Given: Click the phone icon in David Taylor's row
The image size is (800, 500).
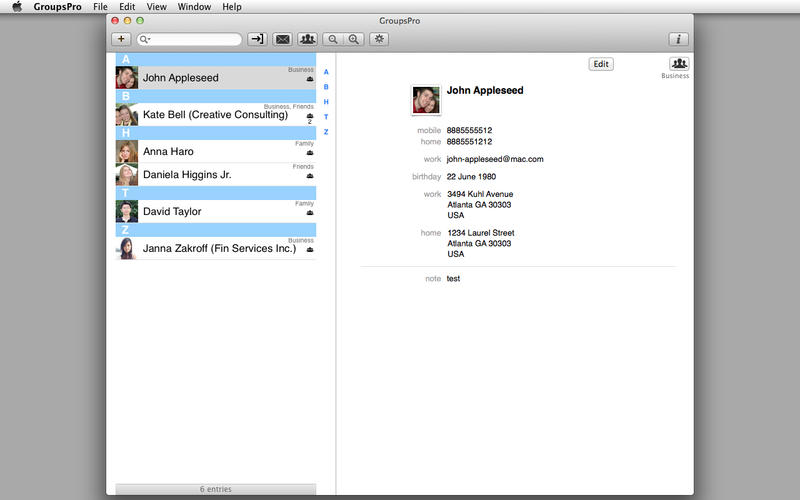Looking at the screenshot, I should click(x=310, y=213).
